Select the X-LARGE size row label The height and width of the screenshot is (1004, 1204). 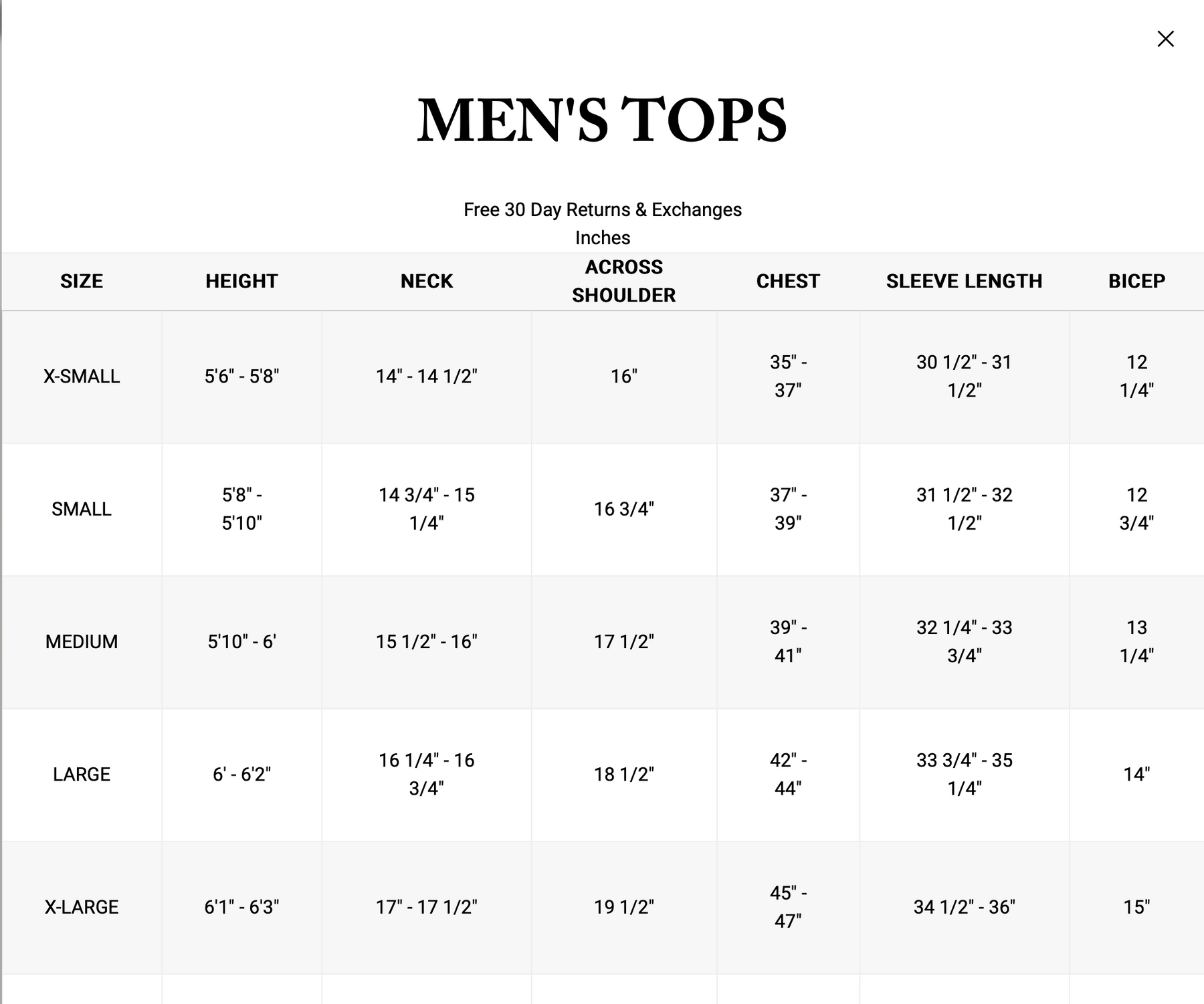point(82,907)
